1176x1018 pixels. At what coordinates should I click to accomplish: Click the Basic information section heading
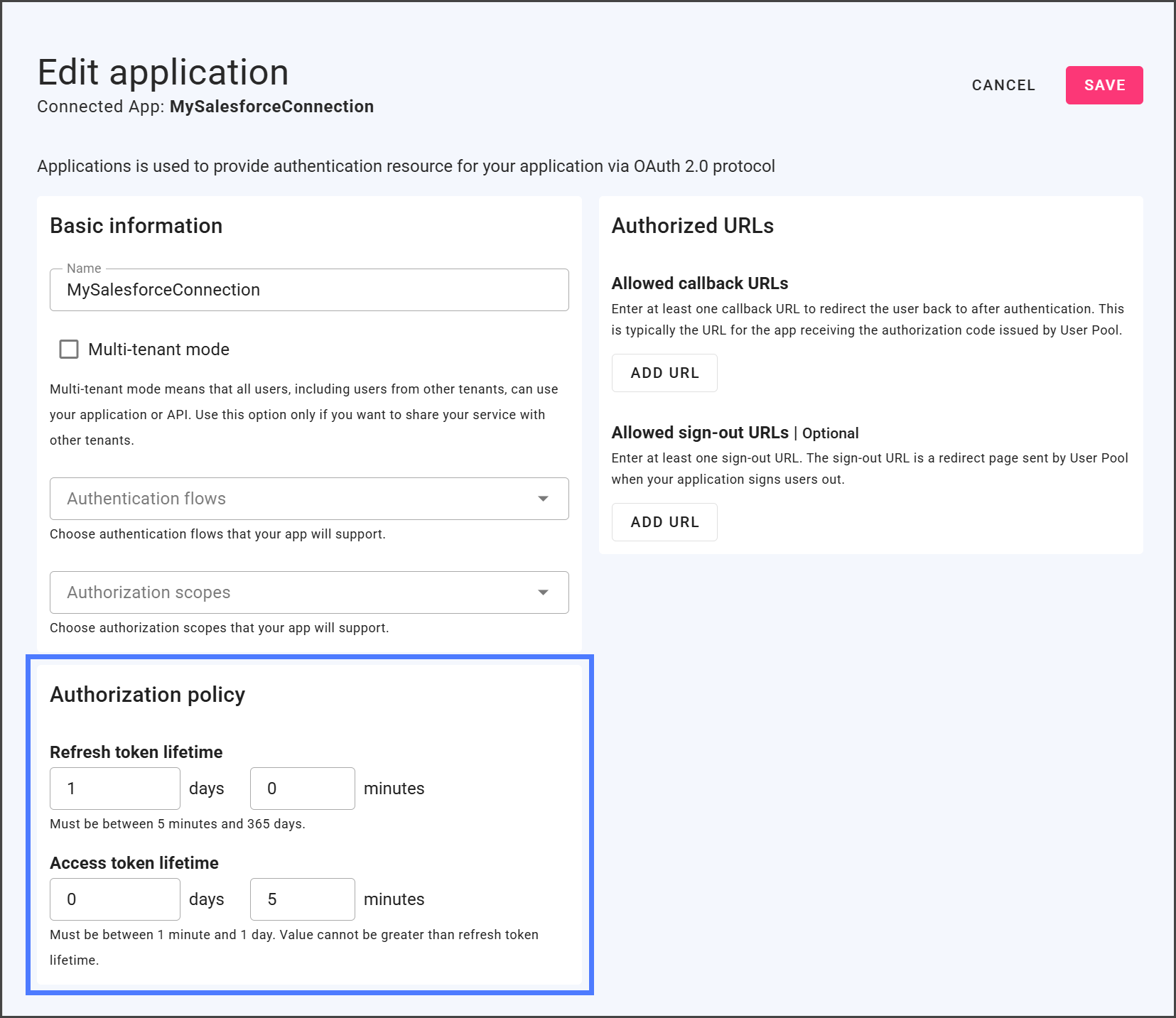[x=136, y=226]
